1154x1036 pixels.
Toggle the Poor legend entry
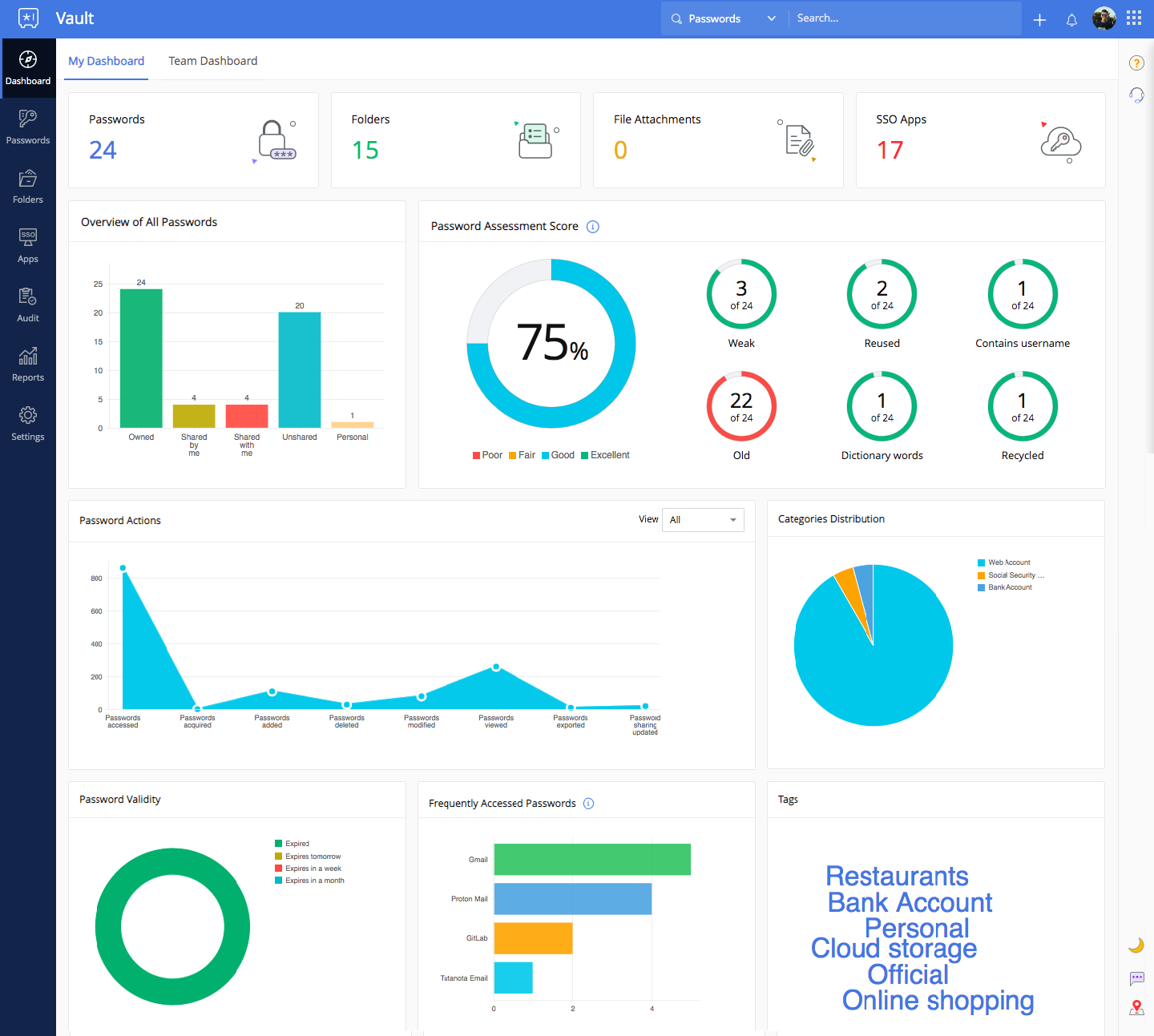(487, 455)
